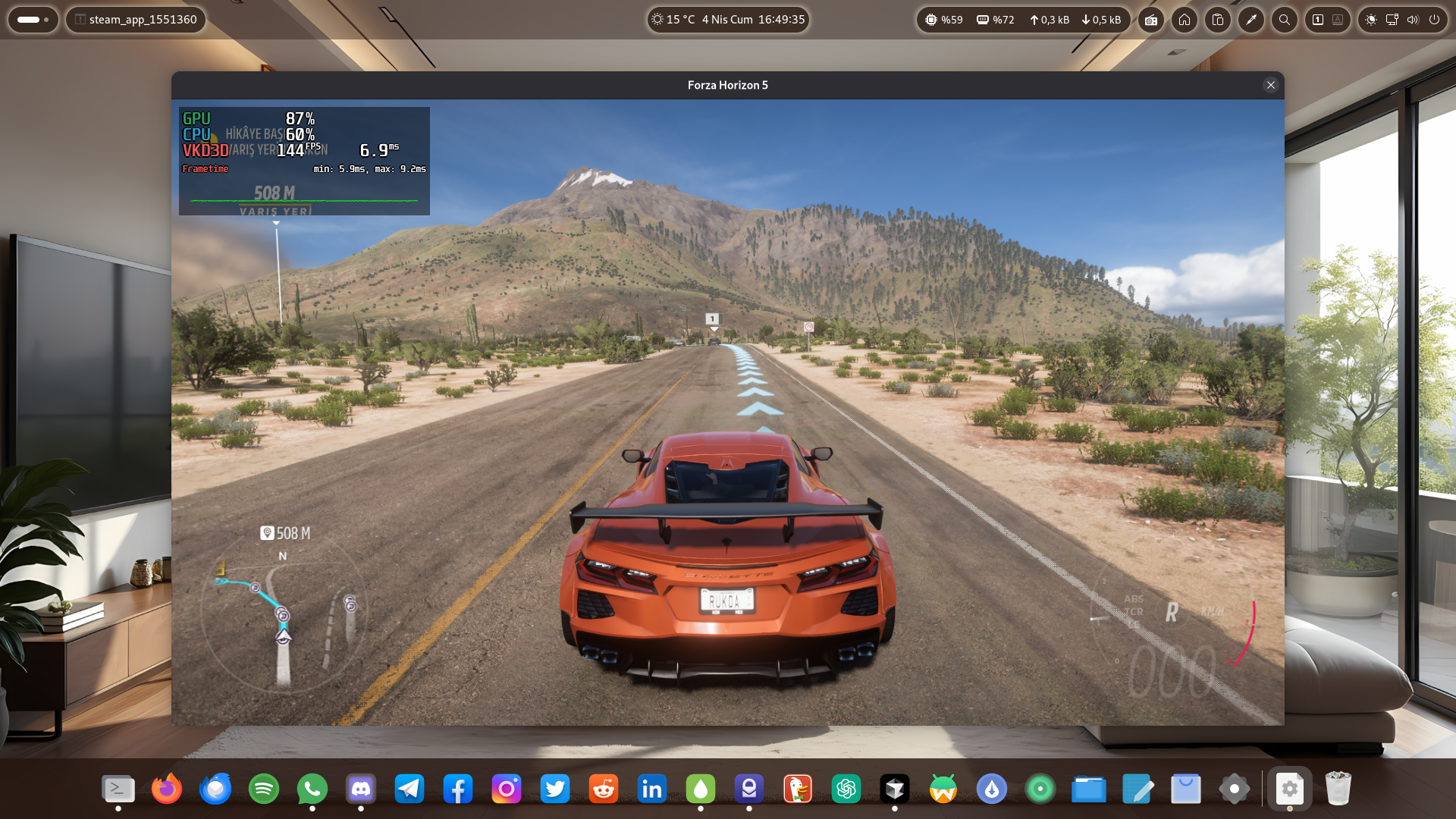Close the Forza Horizon 5 window
This screenshot has height=819, width=1456.
click(x=1271, y=85)
